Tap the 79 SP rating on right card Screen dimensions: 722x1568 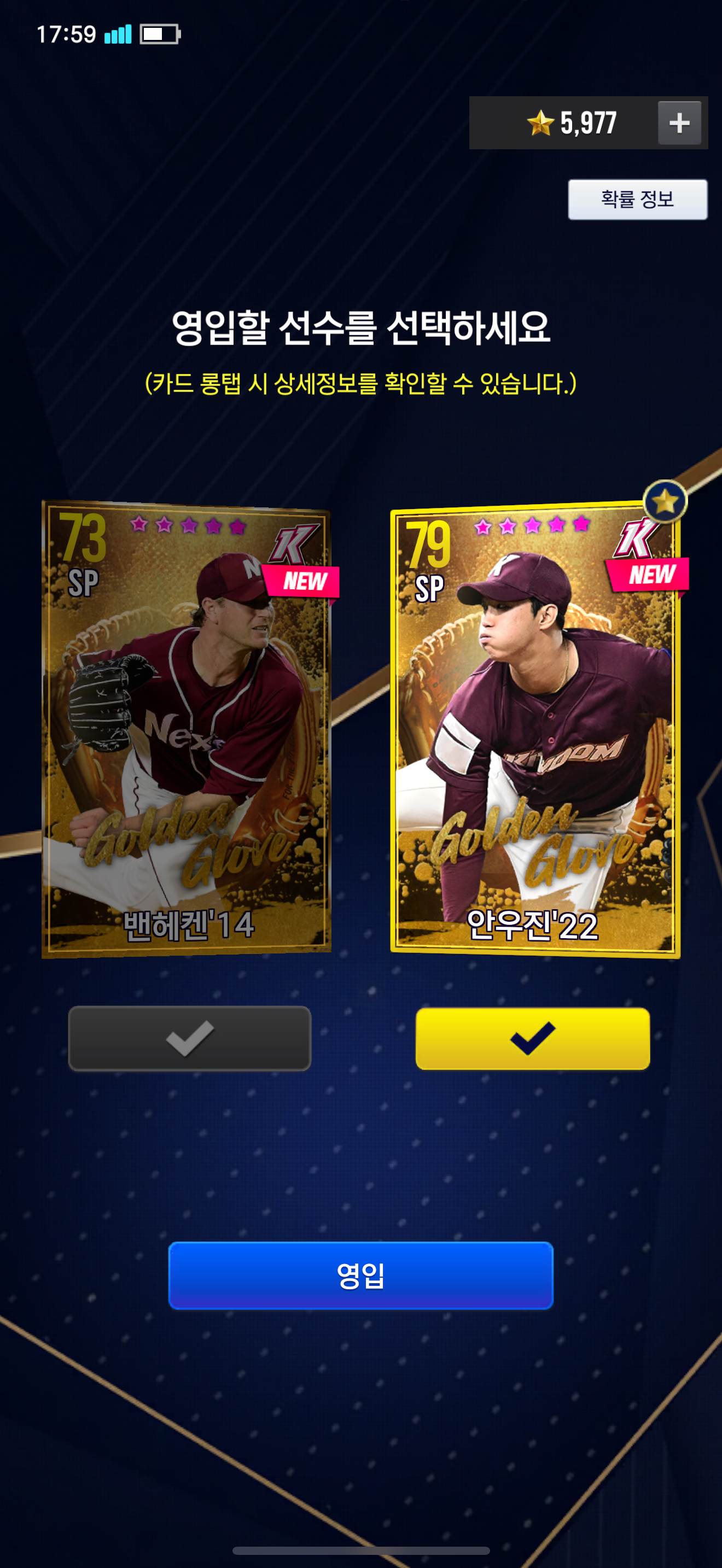coord(429,560)
